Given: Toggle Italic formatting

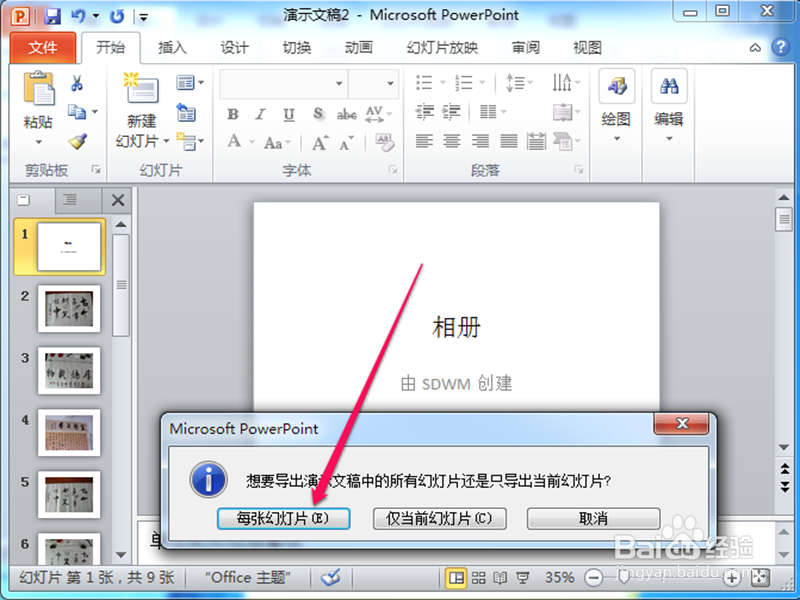Looking at the screenshot, I should (x=261, y=114).
